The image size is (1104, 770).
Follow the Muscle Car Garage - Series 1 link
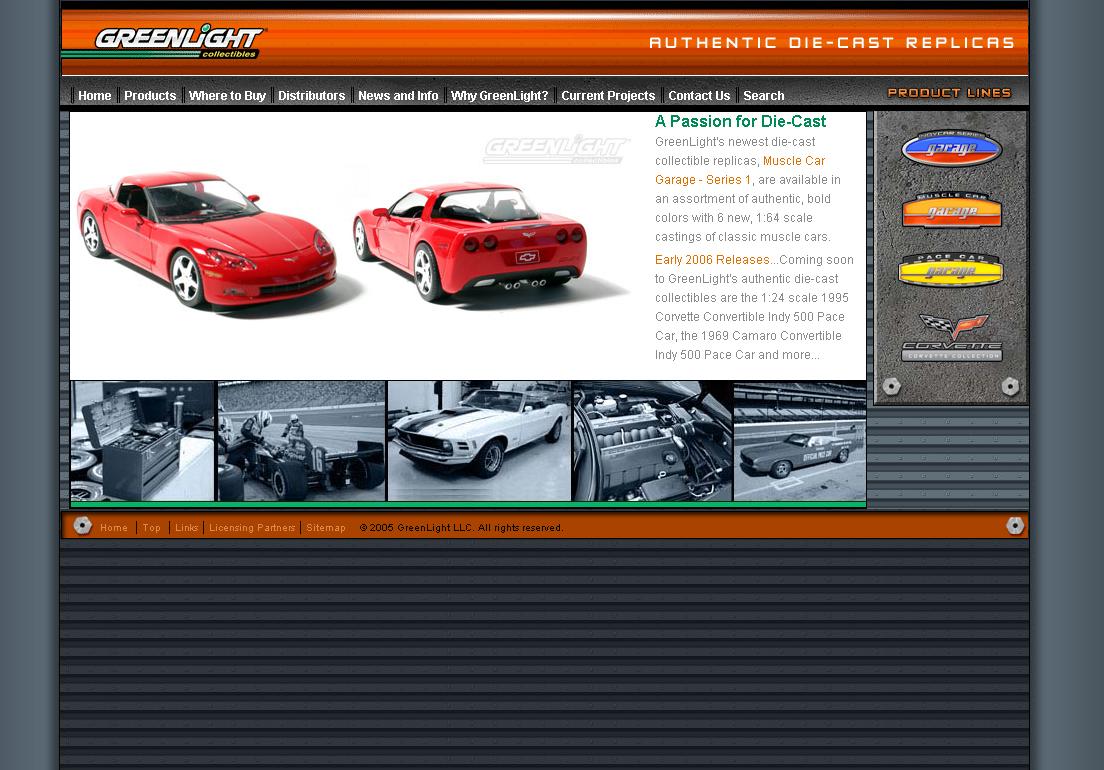(740, 170)
